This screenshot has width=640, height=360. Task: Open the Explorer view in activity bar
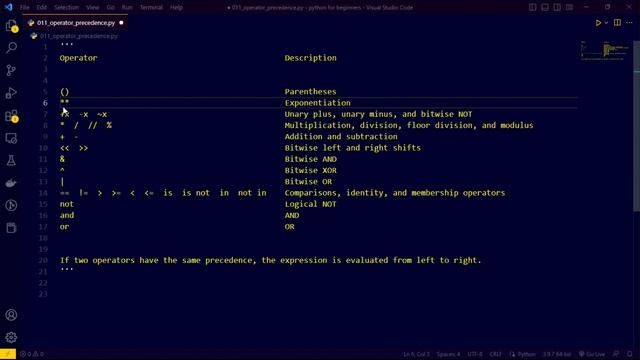click(x=11, y=26)
